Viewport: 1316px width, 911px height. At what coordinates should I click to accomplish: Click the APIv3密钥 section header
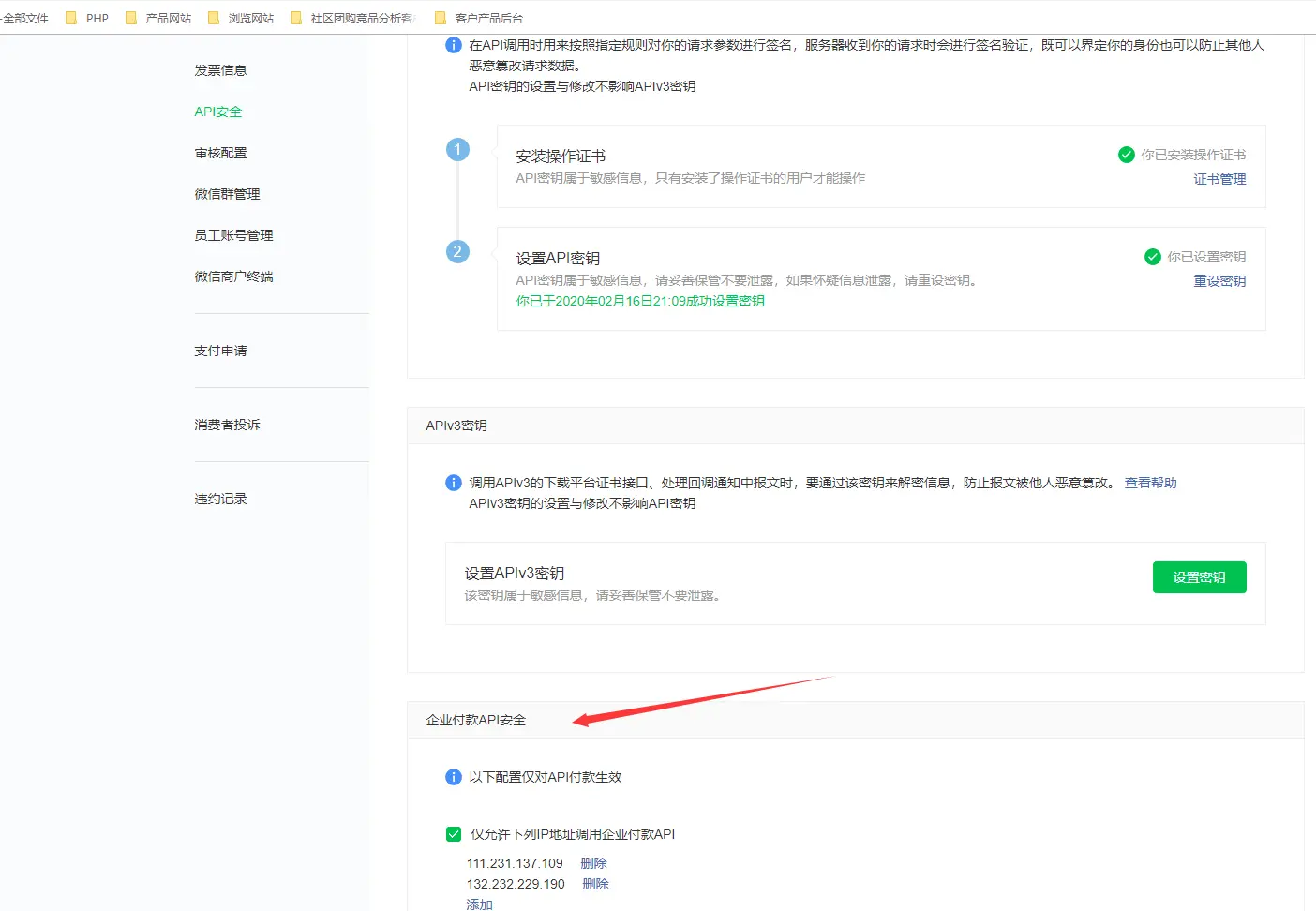click(456, 426)
